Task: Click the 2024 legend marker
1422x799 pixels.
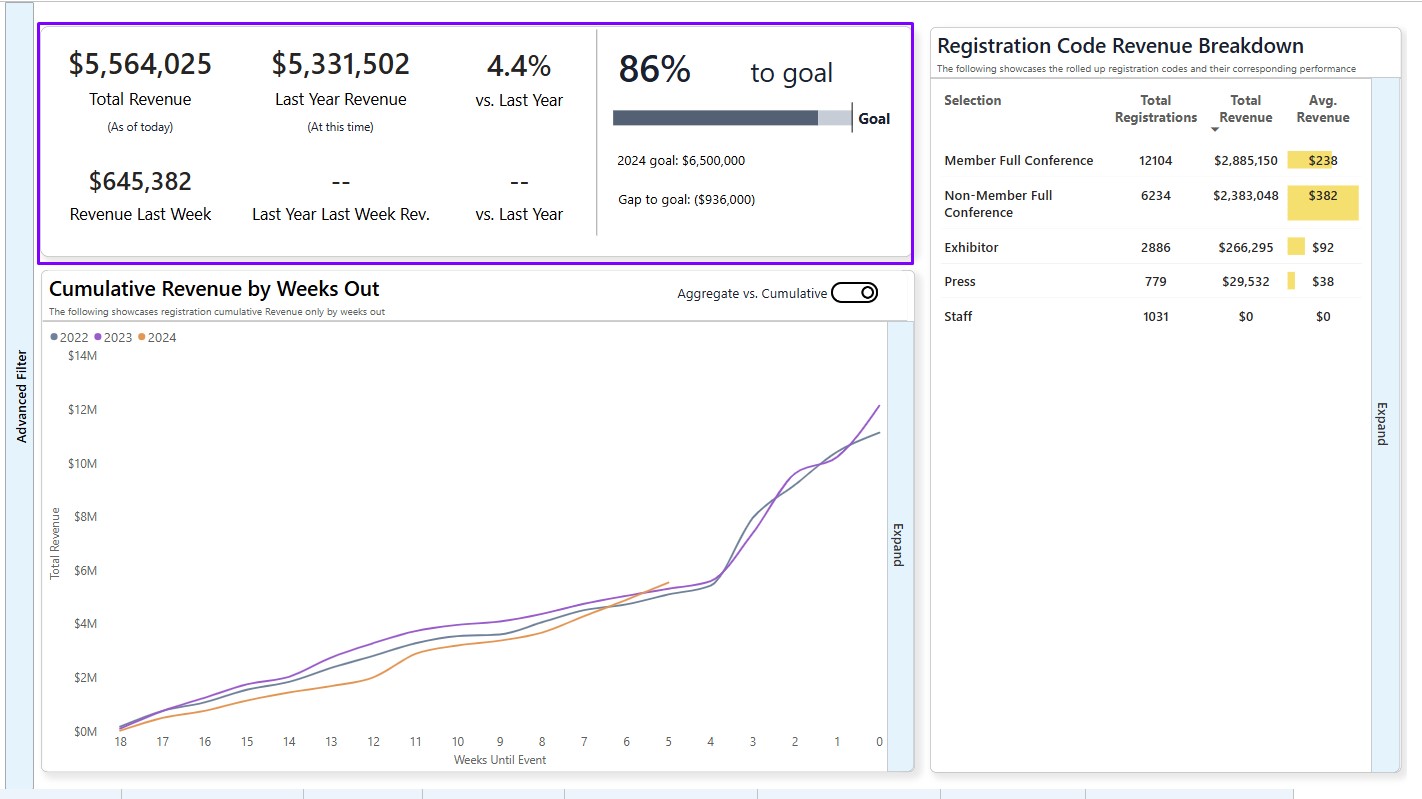Action: point(142,338)
